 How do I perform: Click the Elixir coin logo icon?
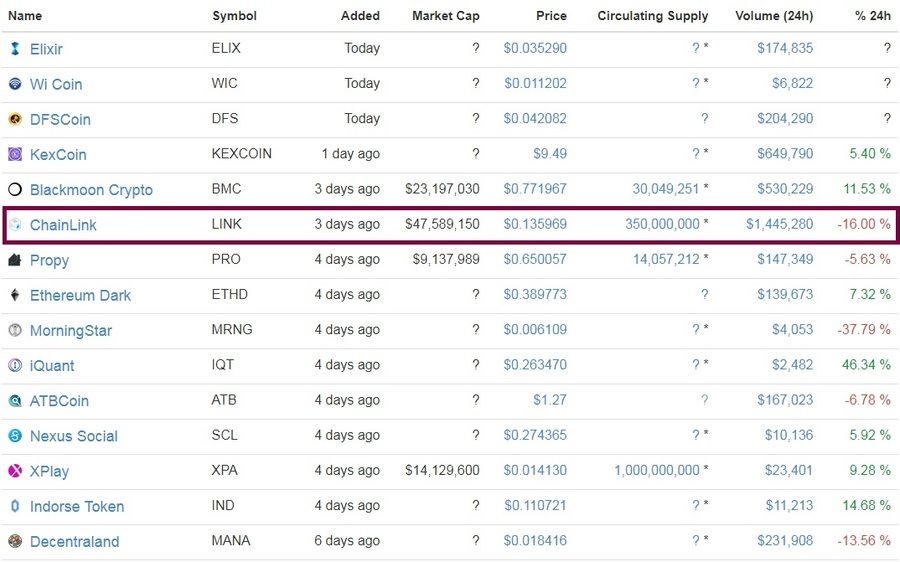pyautogui.click(x=15, y=49)
